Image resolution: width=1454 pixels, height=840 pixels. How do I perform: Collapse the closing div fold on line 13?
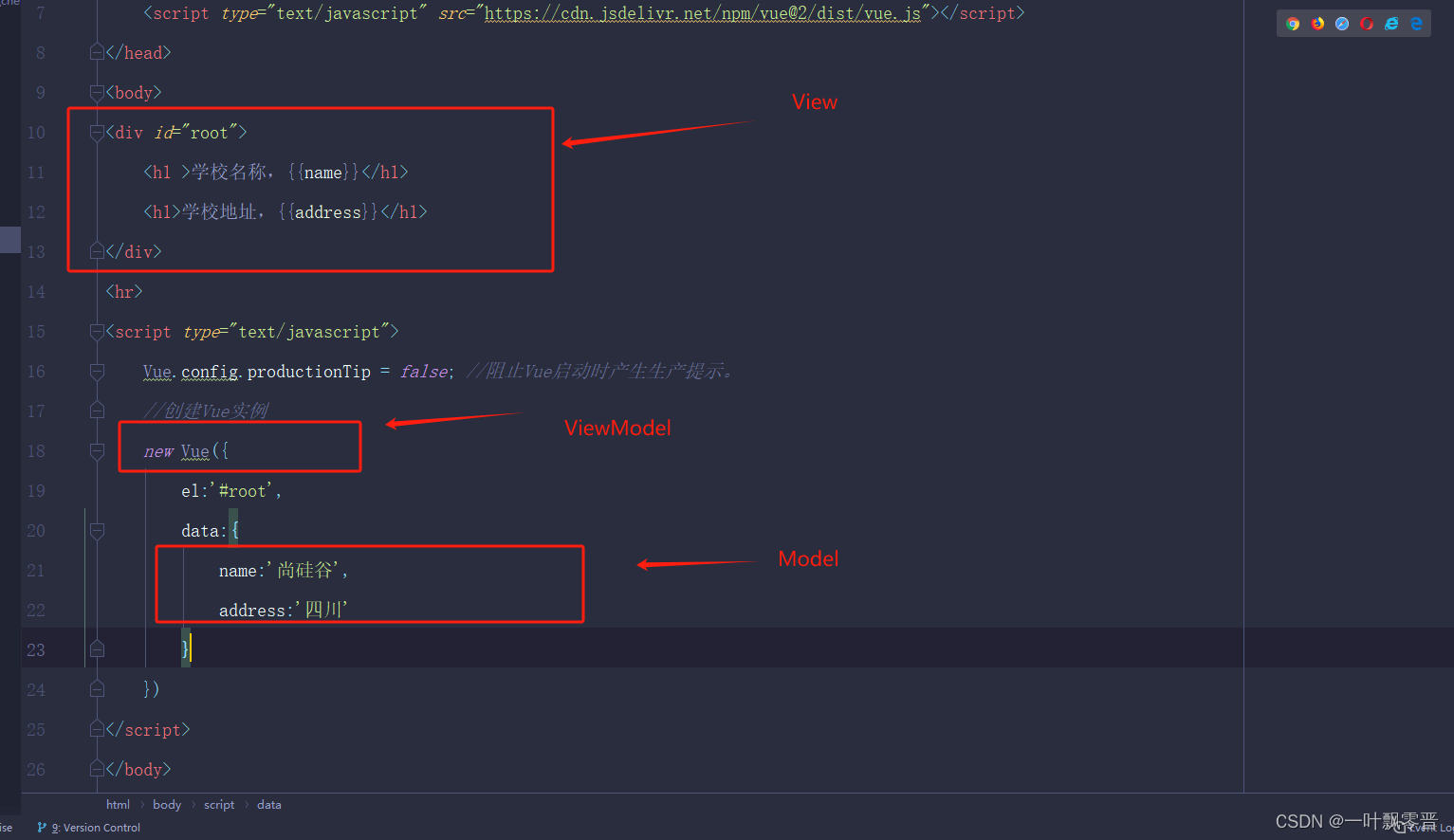97,251
